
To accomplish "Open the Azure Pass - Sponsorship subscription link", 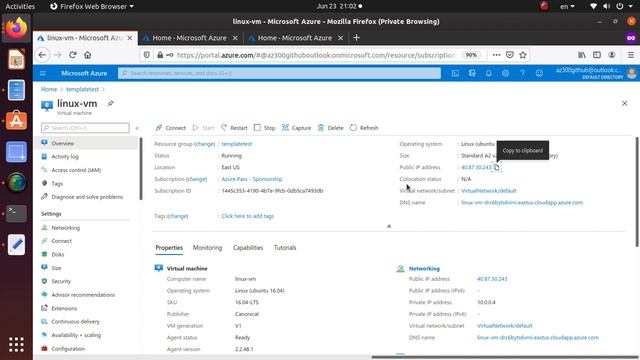I will tap(252, 179).
